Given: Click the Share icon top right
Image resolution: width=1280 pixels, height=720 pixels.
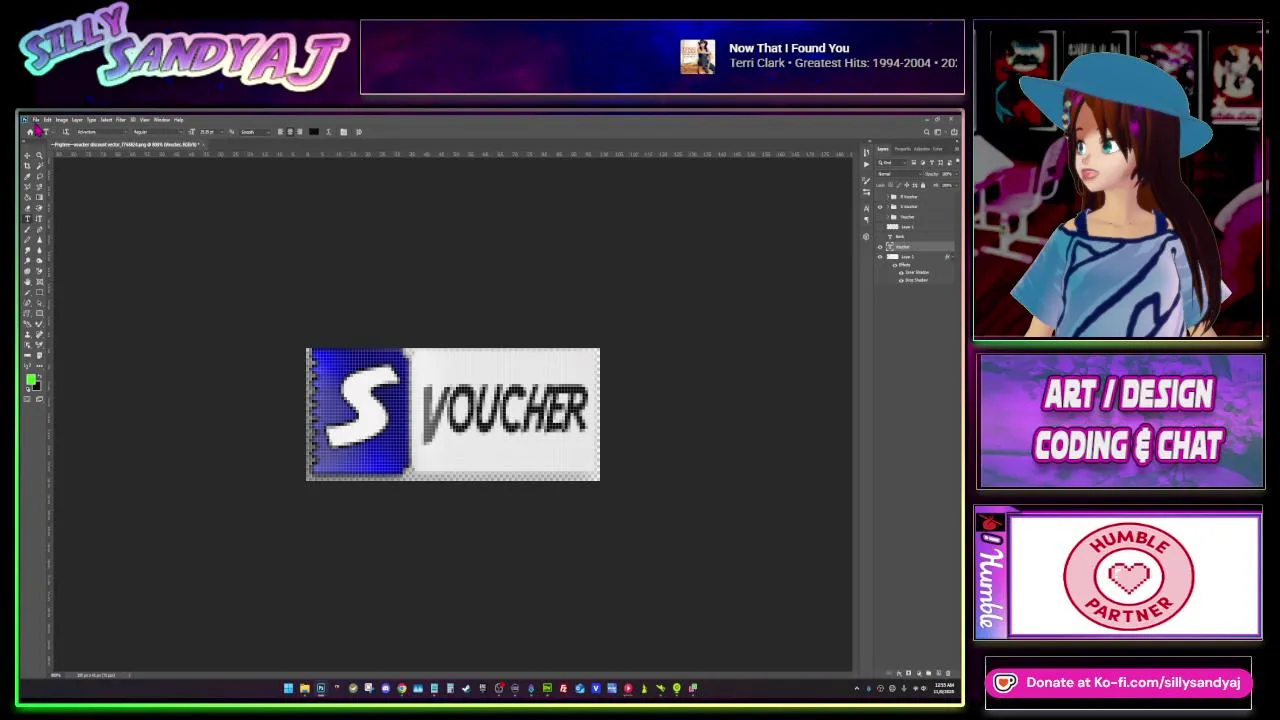Looking at the screenshot, I should coord(954,132).
